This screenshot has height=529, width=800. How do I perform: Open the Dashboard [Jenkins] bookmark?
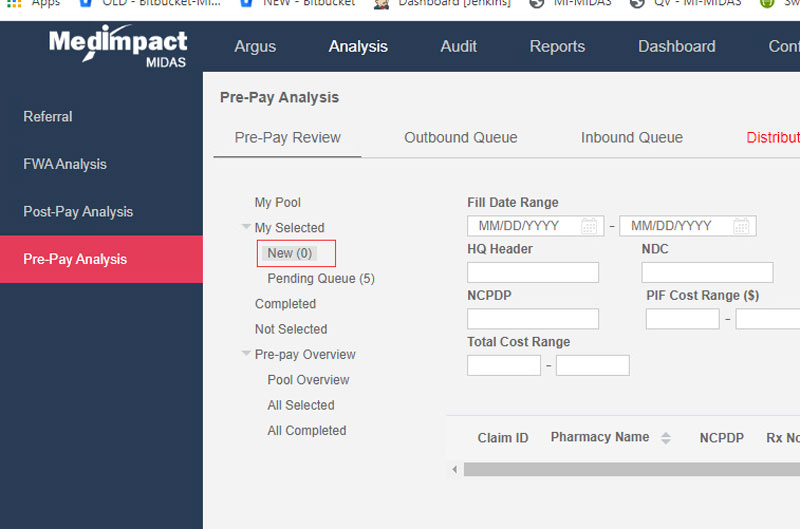click(442, 3)
